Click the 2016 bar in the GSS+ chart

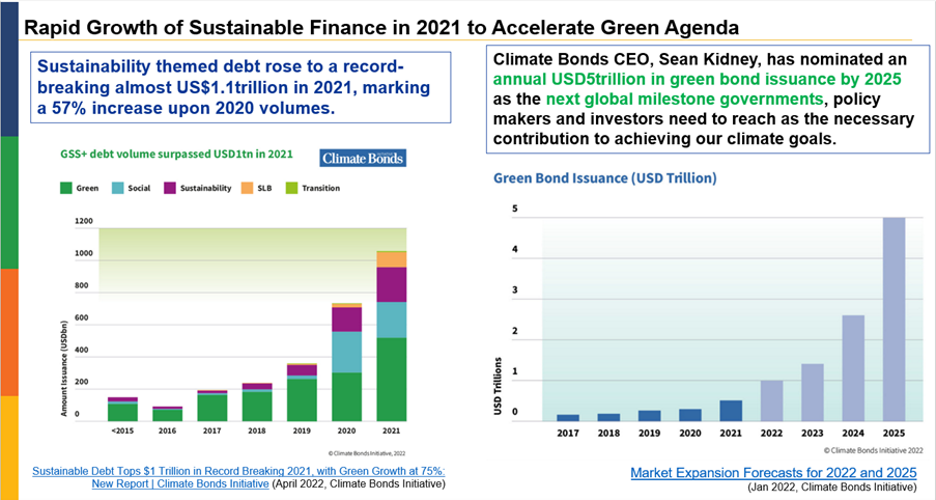pos(168,413)
